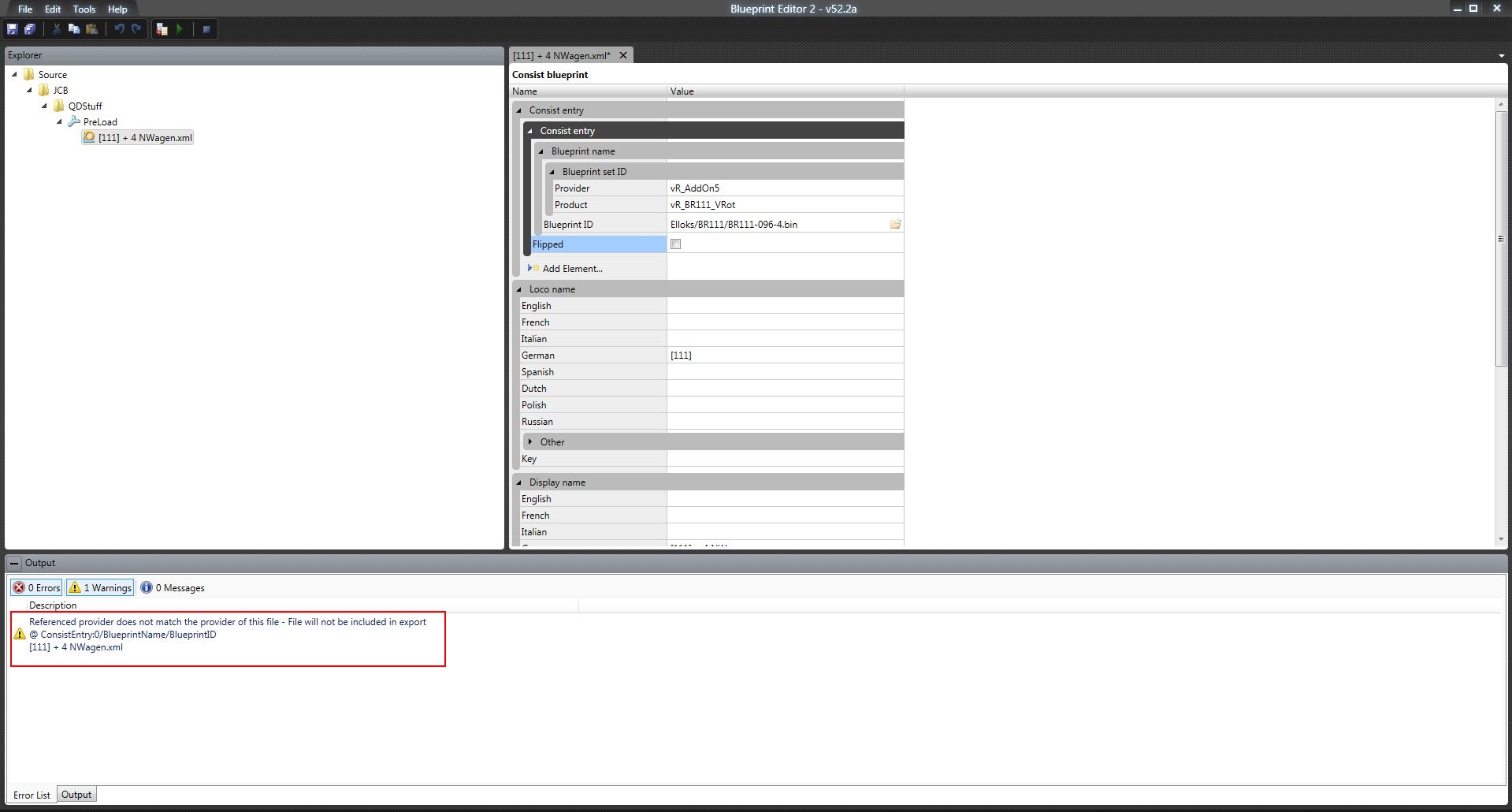Open the File menu
1512x812 pixels.
25,9
